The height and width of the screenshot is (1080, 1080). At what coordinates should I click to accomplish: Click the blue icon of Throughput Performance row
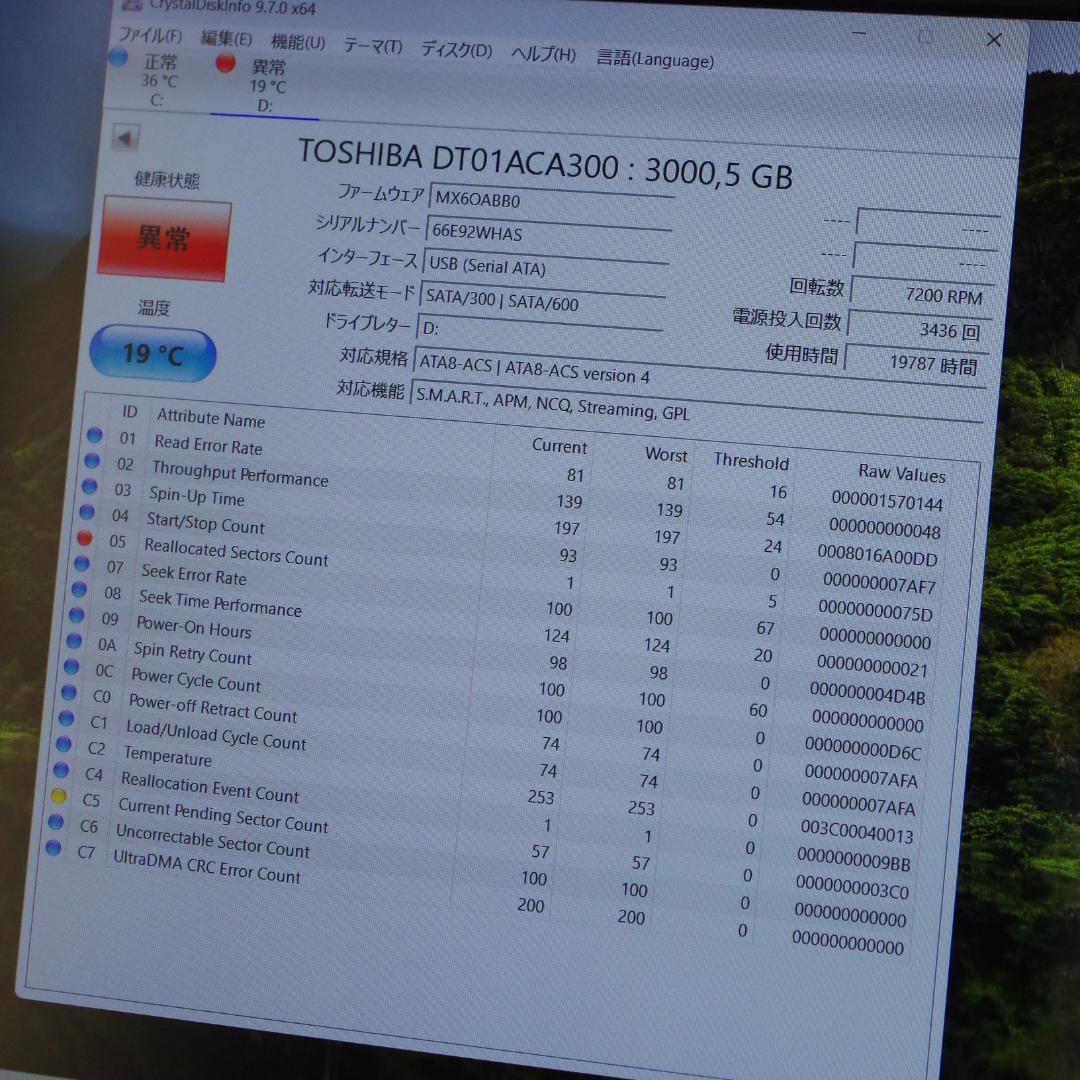[92, 460]
